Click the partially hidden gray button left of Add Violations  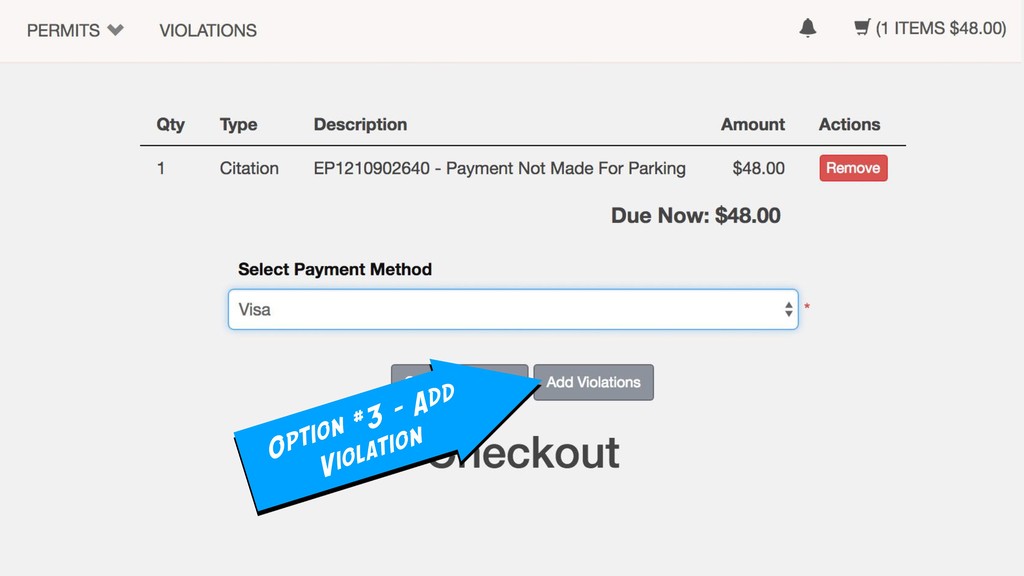tap(410, 372)
